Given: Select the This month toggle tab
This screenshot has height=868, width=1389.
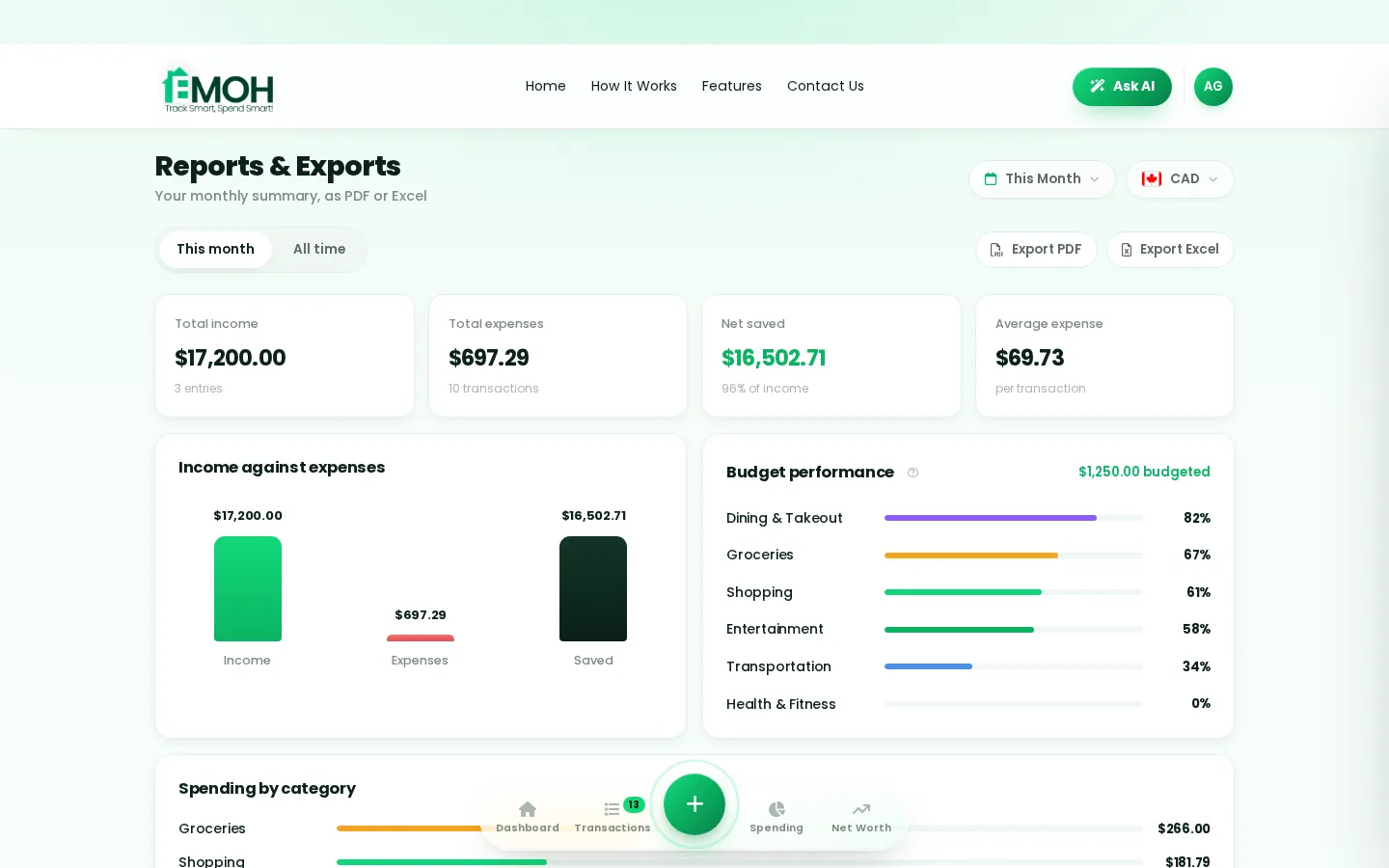Looking at the screenshot, I should tap(215, 250).
